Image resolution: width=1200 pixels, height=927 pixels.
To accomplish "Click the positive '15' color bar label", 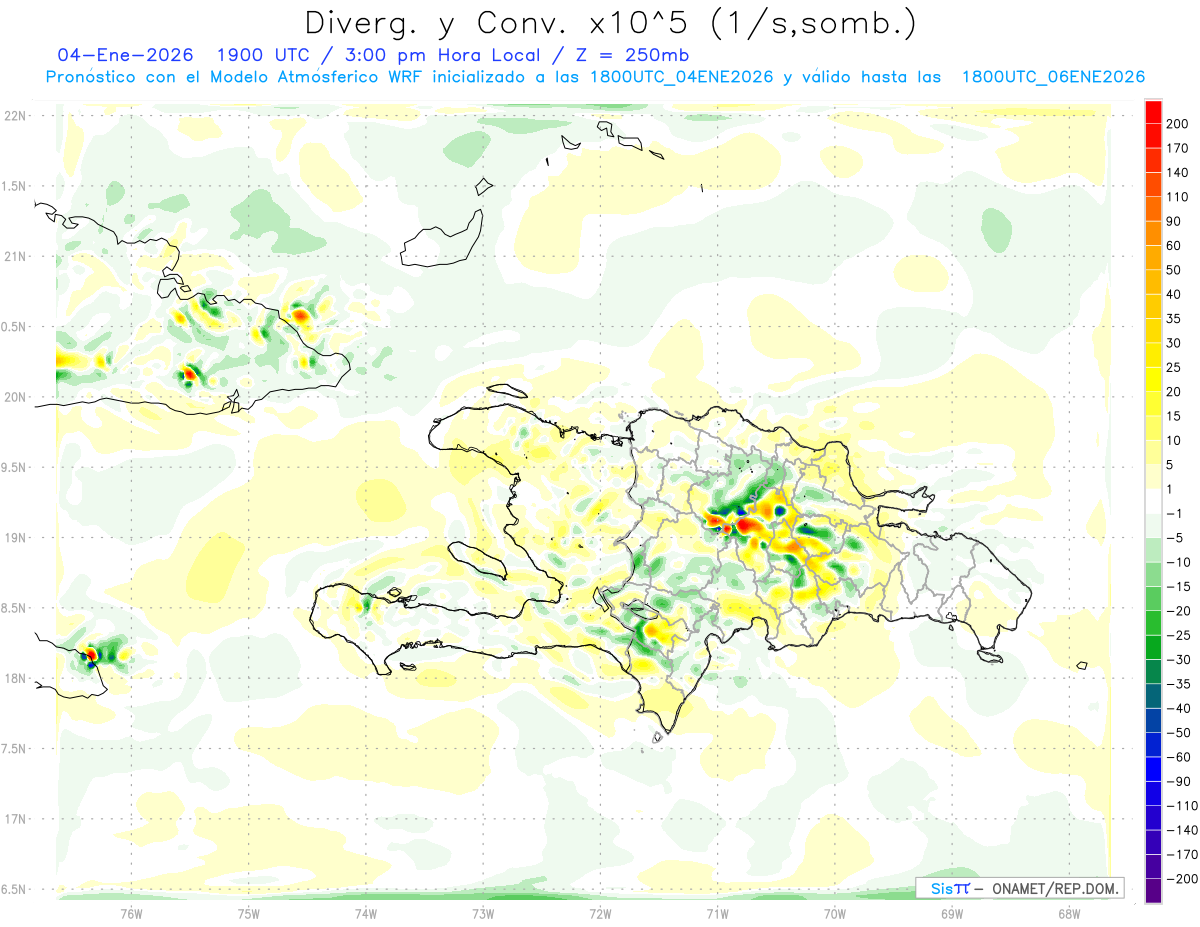I will point(1174,416).
